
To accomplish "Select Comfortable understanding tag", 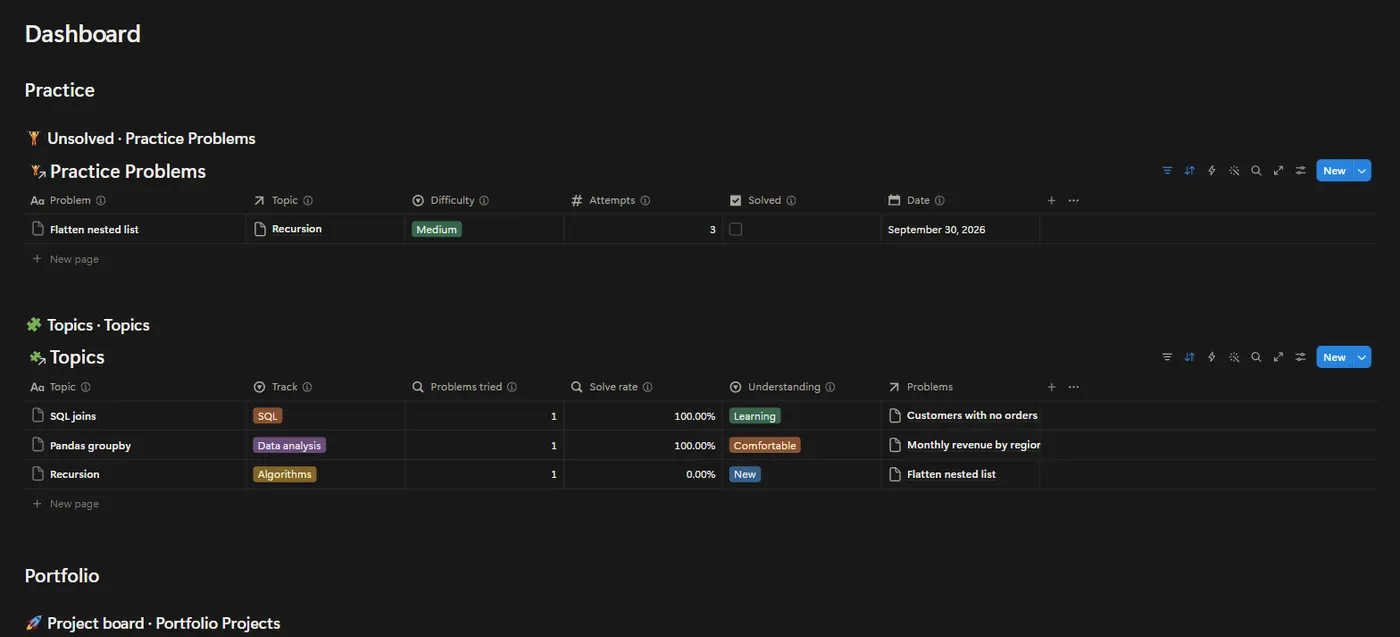I will pyautogui.click(x=765, y=445).
